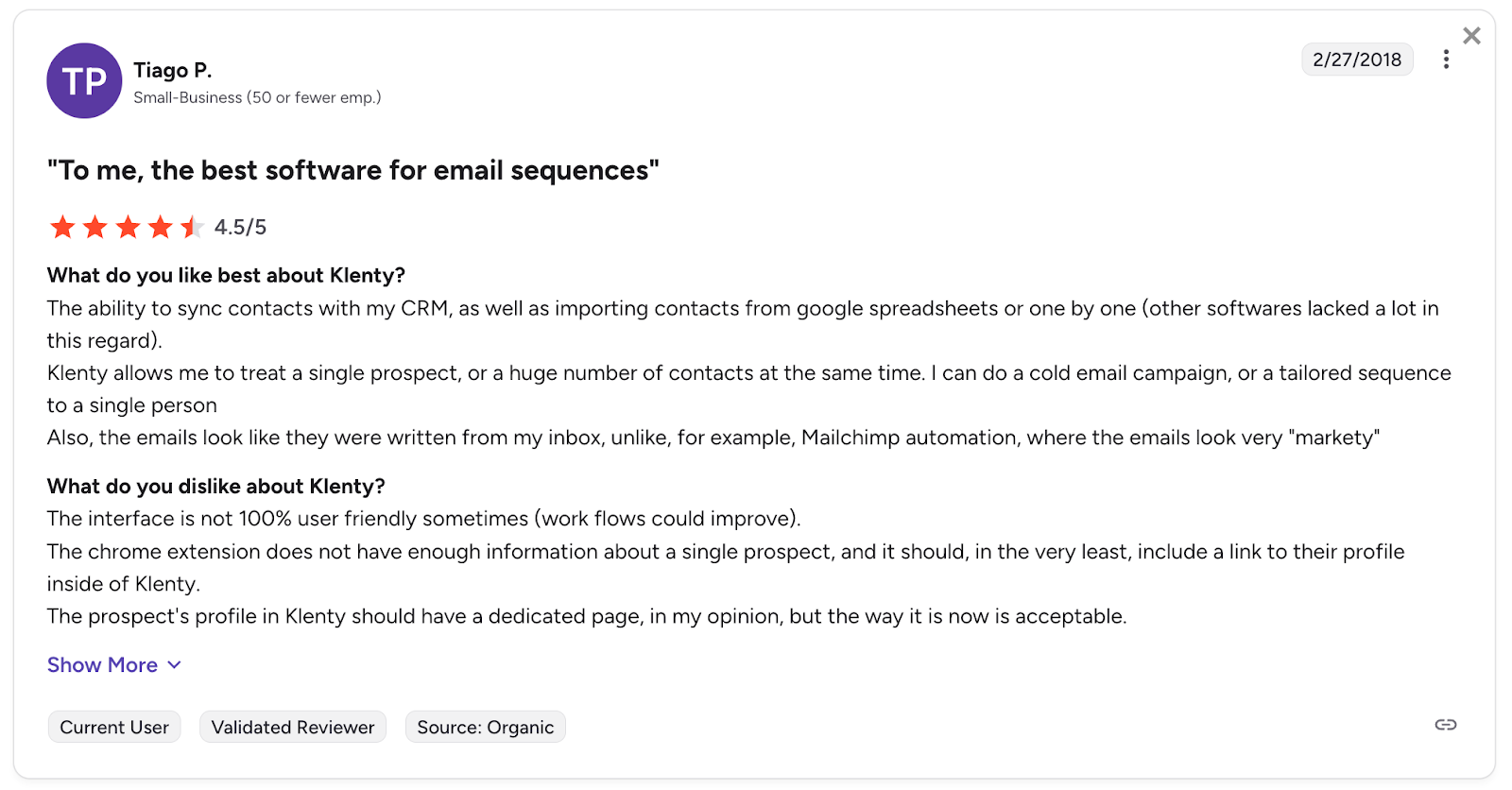Open the three-dot more options menu
Viewport: 1512px width, 790px height.
point(1446,60)
